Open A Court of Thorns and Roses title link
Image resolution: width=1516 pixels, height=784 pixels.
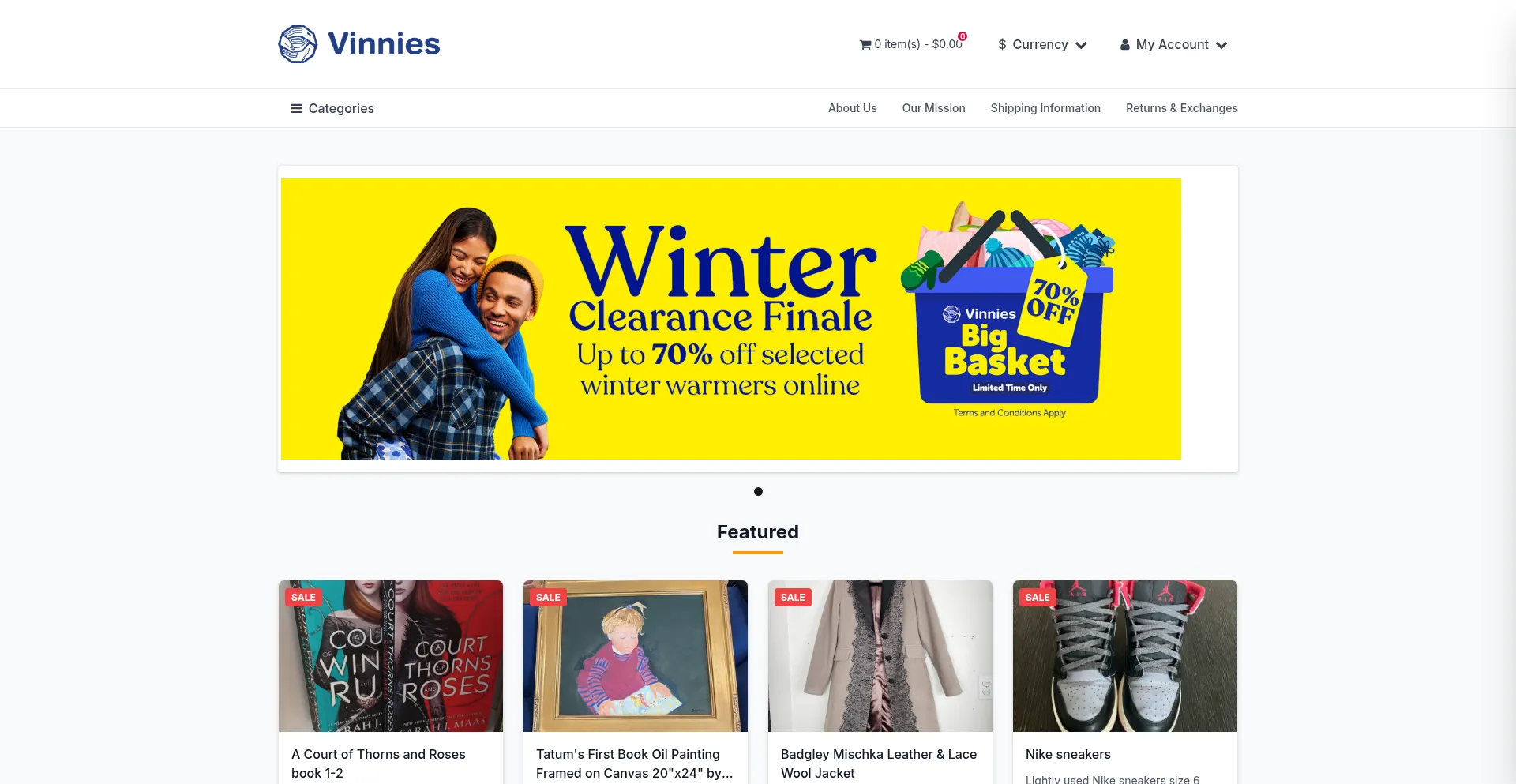pos(378,763)
